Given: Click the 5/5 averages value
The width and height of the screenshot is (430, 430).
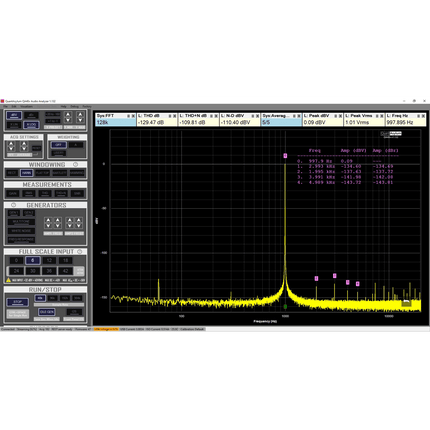Looking at the screenshot, I should pyautogui.click(x=266, y=122).
